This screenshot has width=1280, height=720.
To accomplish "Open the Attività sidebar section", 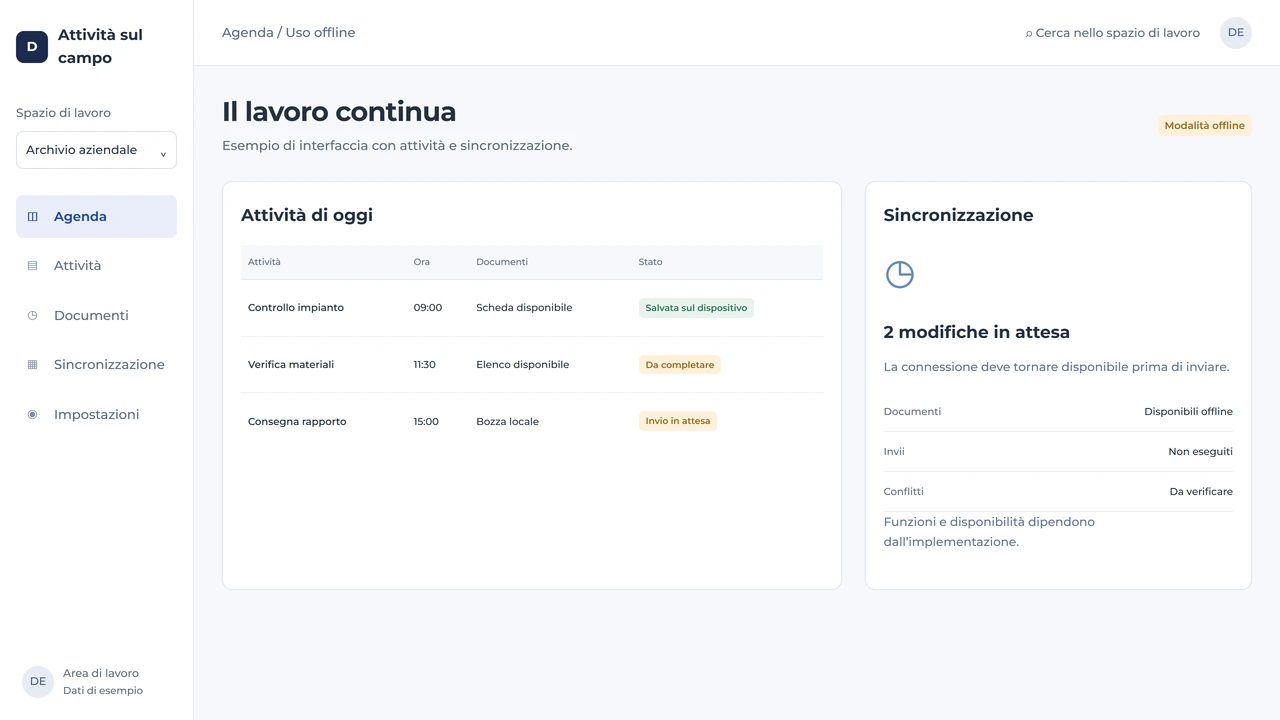I will [x=96, y=266].
